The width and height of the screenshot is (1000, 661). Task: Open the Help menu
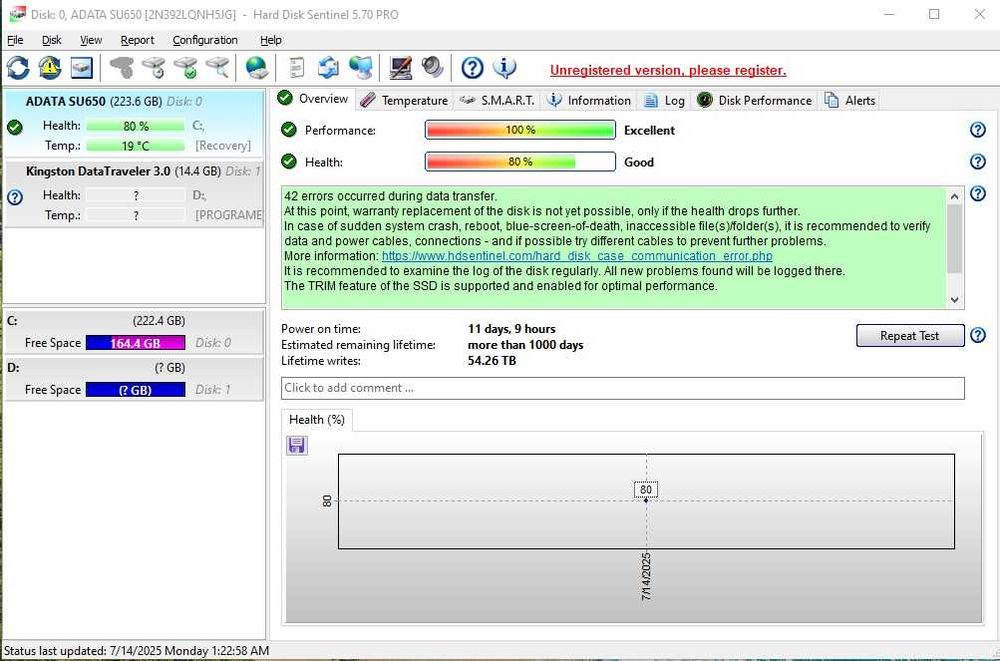[270, 40]
